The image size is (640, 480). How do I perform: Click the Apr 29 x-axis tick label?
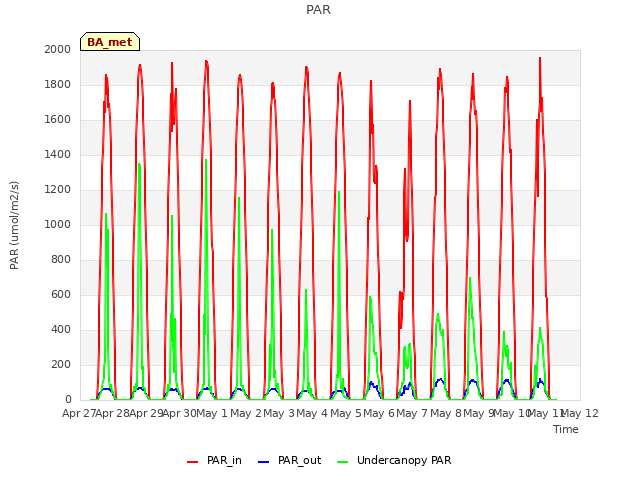(146, 413)
